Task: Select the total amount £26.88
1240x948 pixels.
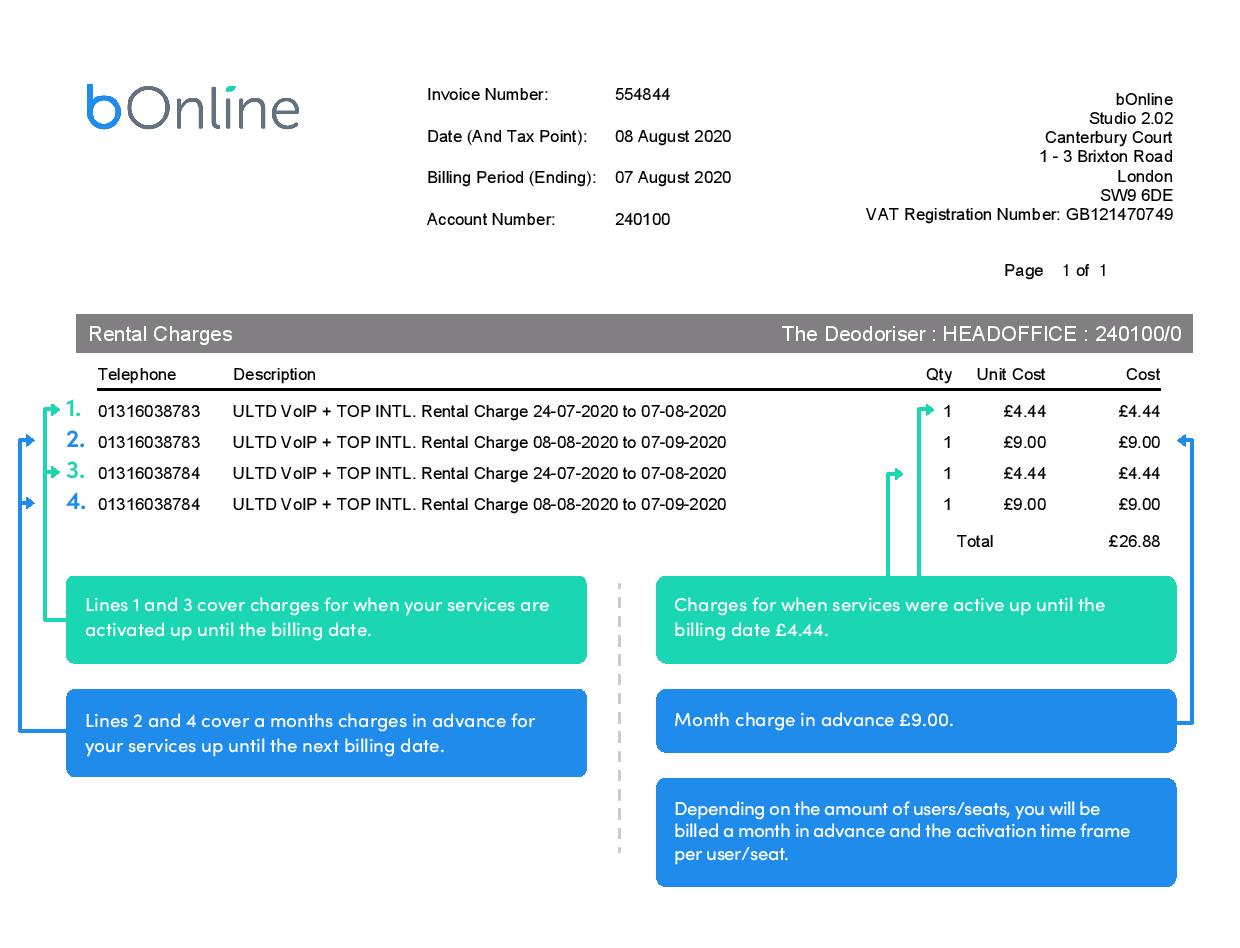Action: click(1135, 542)
